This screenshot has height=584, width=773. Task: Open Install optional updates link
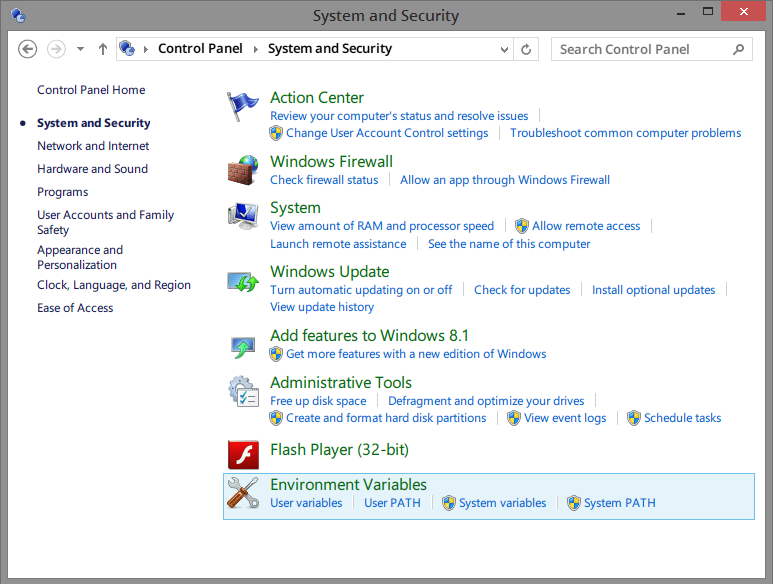point(653,290)
